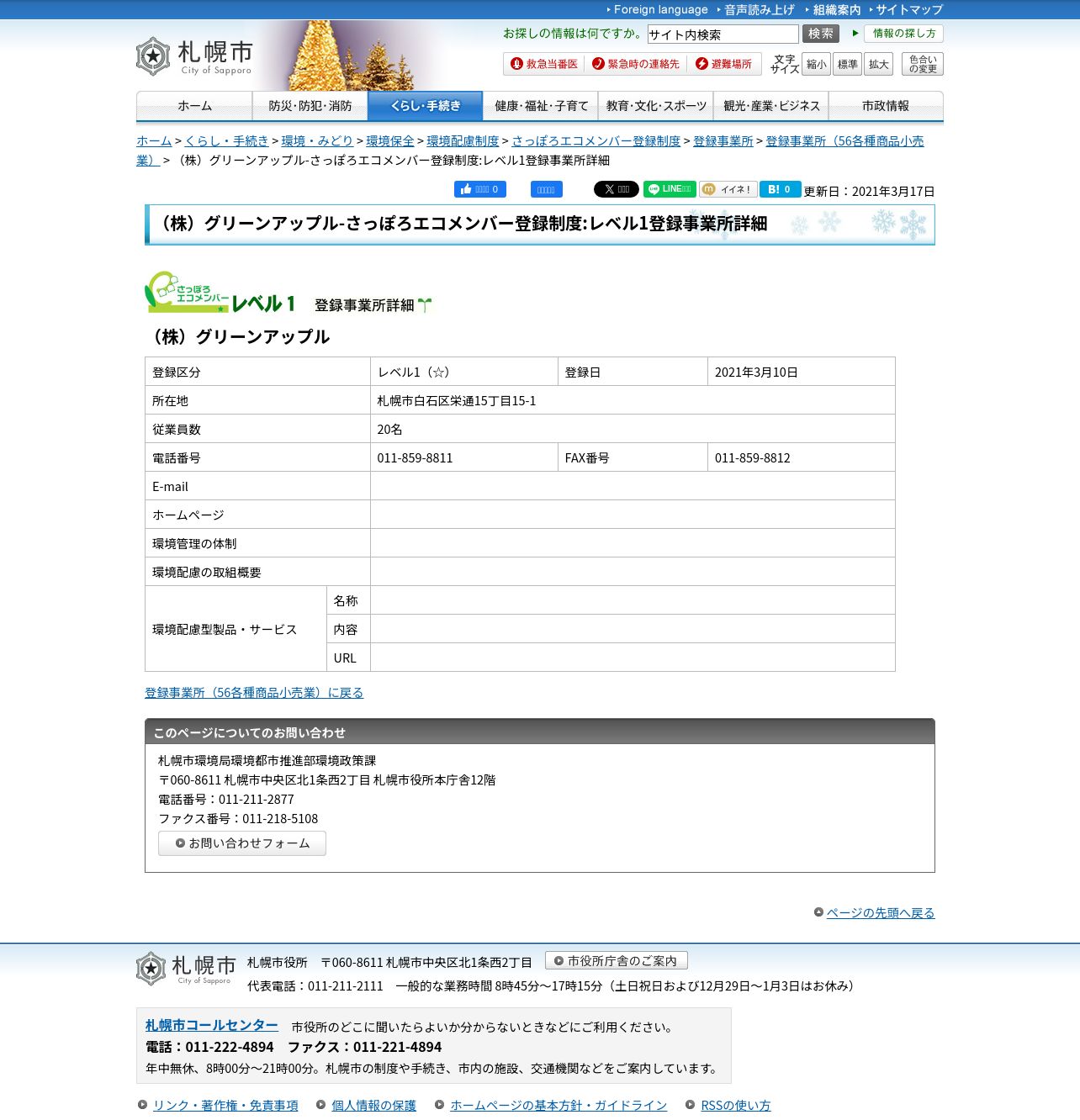Open 市役所庁舎のご案内 button
Viewport: 1080px width, 1120px height.
click(617, 960)
